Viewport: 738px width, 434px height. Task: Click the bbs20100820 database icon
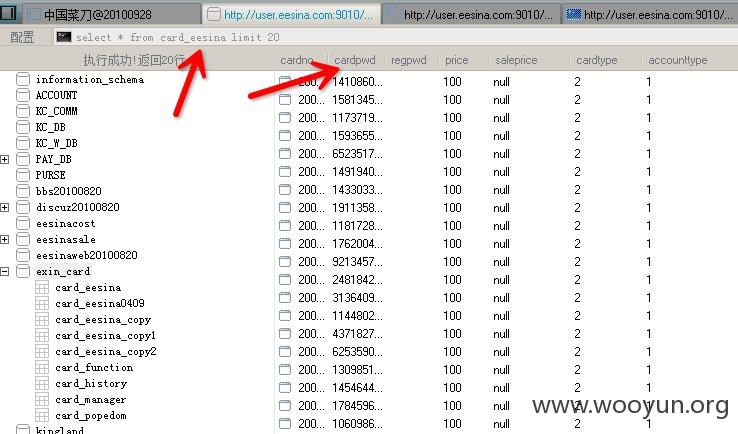pyautogui.click(x=23, y=191)
